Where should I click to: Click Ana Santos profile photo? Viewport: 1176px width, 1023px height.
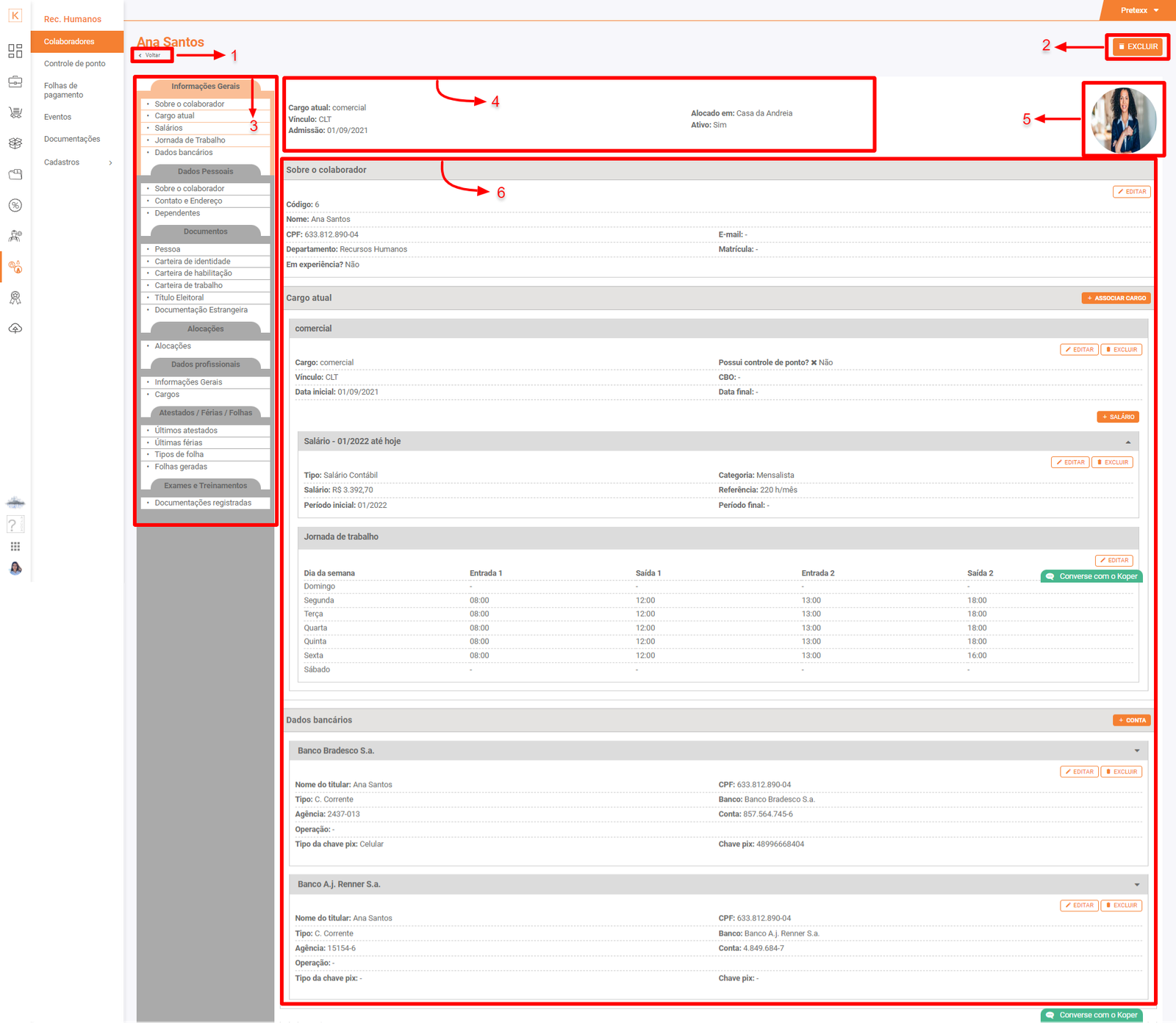click(1123, 120)
